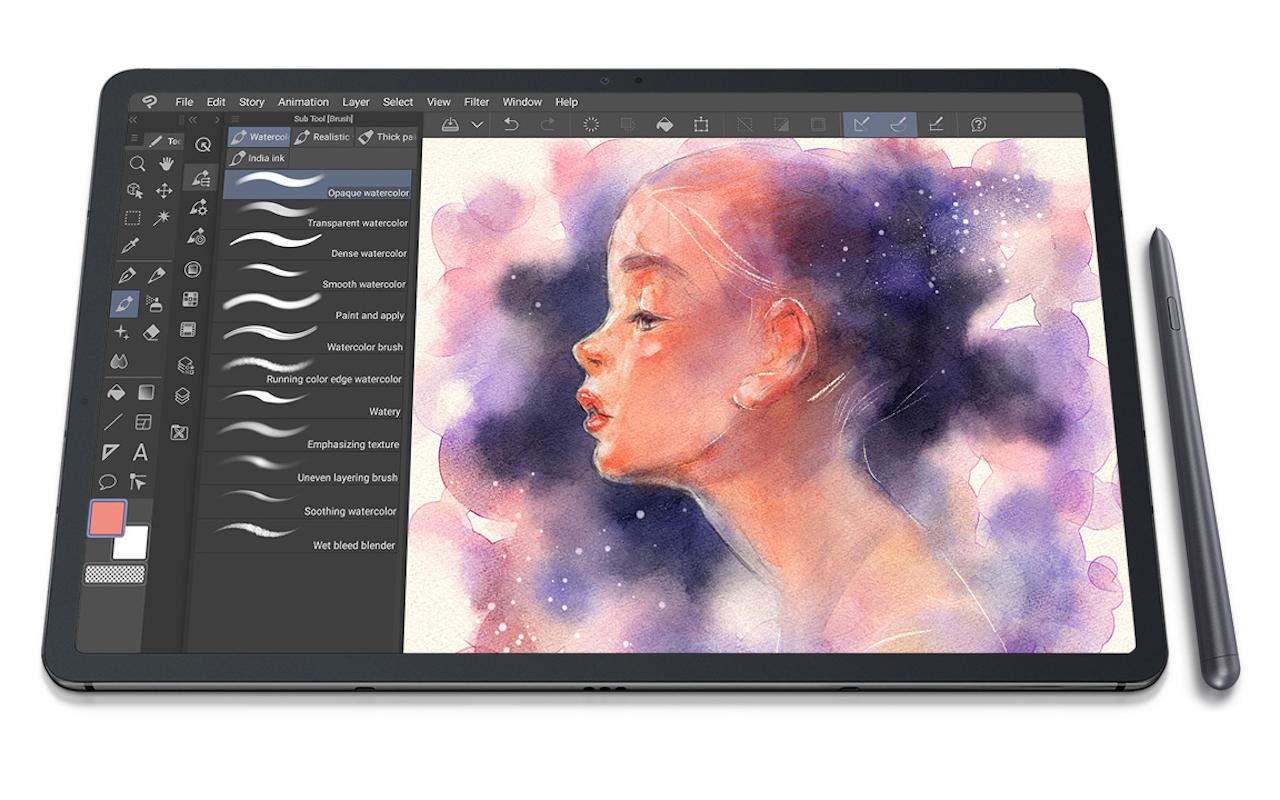Select the Operation object tool
This screenshot has height=800, width=1280.
pyautogui.click(x=136, y=190)
